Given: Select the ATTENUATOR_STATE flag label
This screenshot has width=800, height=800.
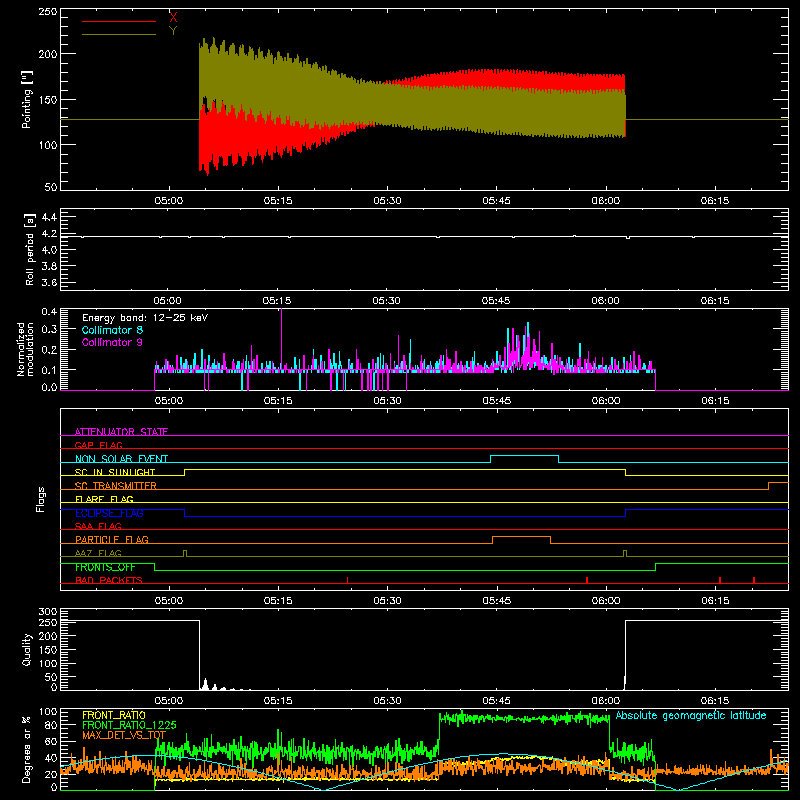Looking at the screenshot, I should coord(121,432).
